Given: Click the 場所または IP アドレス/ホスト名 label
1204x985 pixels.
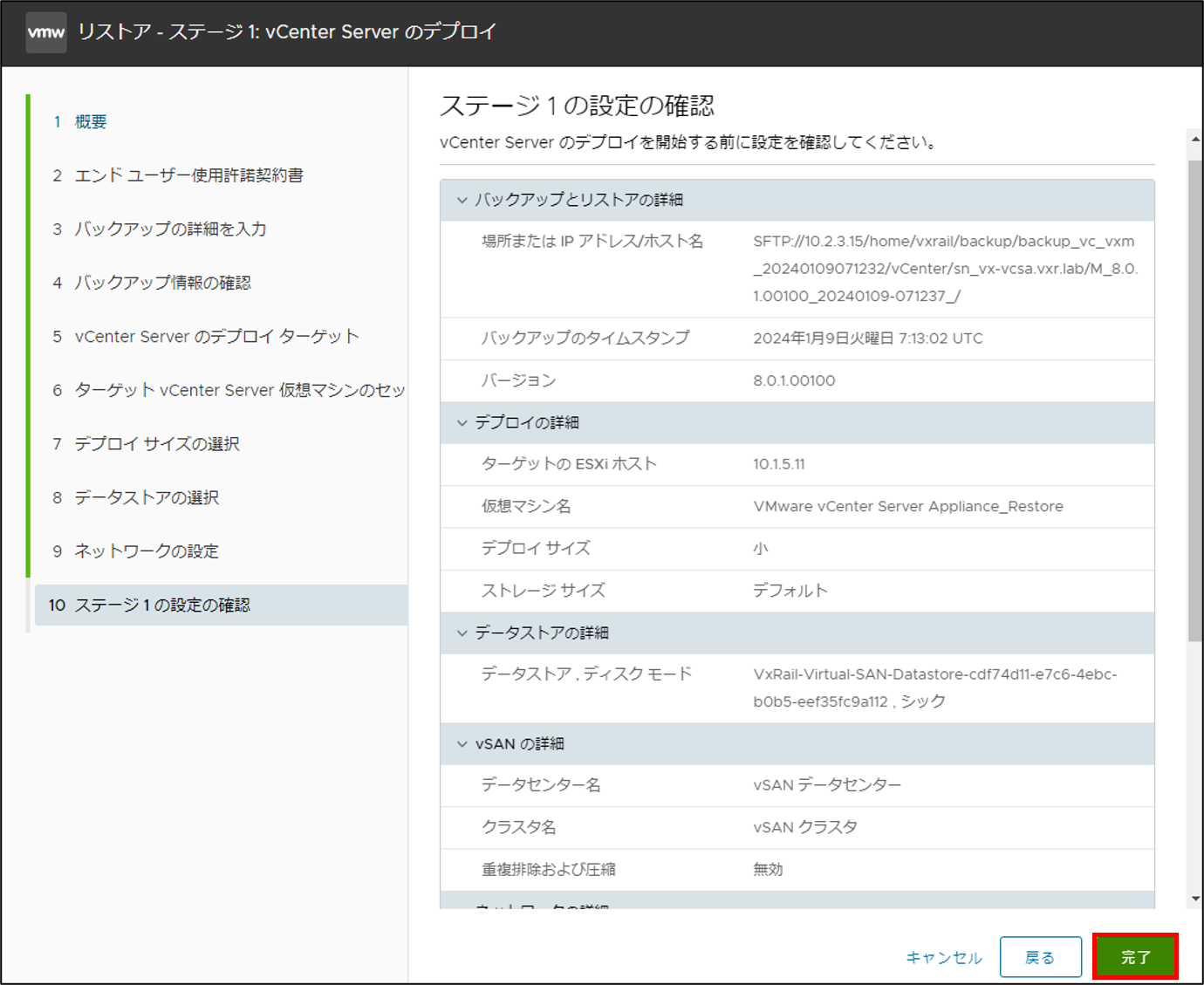Looking at the screenshot, I should (592, 241).
